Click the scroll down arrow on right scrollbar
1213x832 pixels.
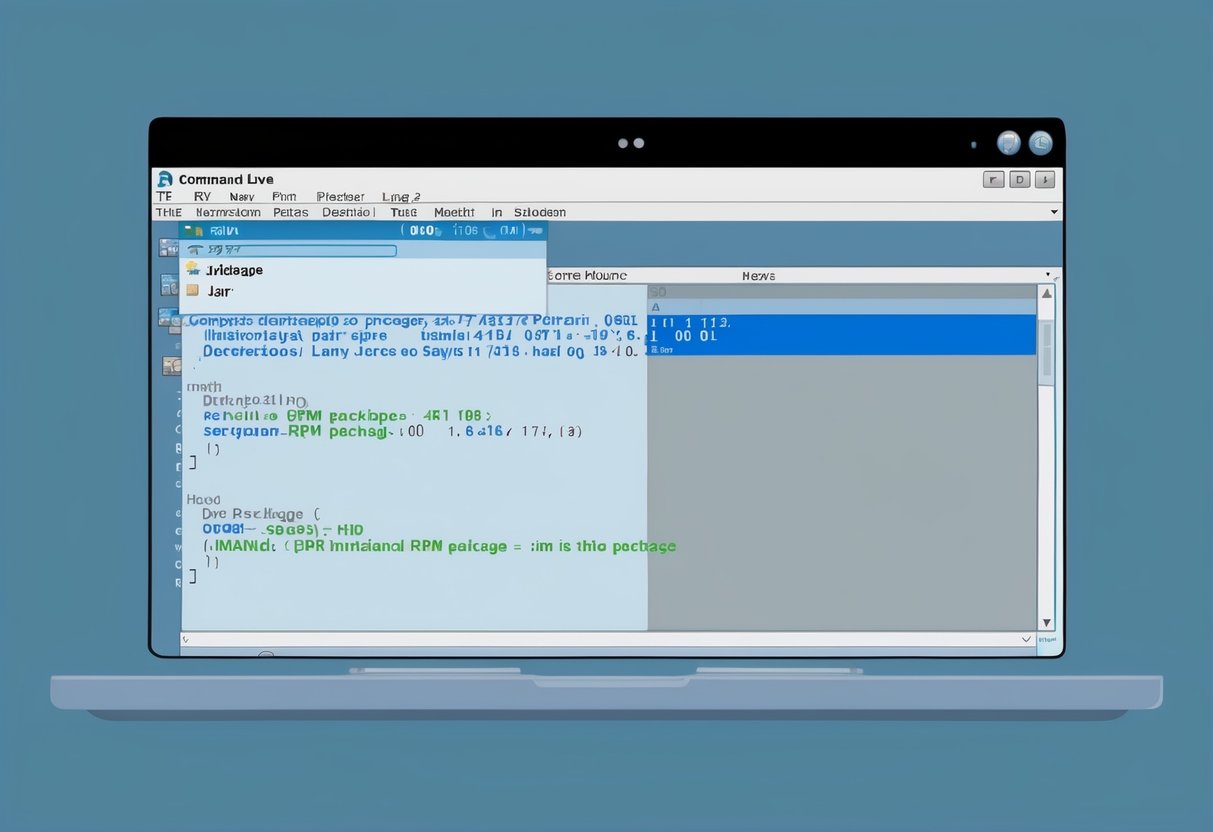(1046, 621)
